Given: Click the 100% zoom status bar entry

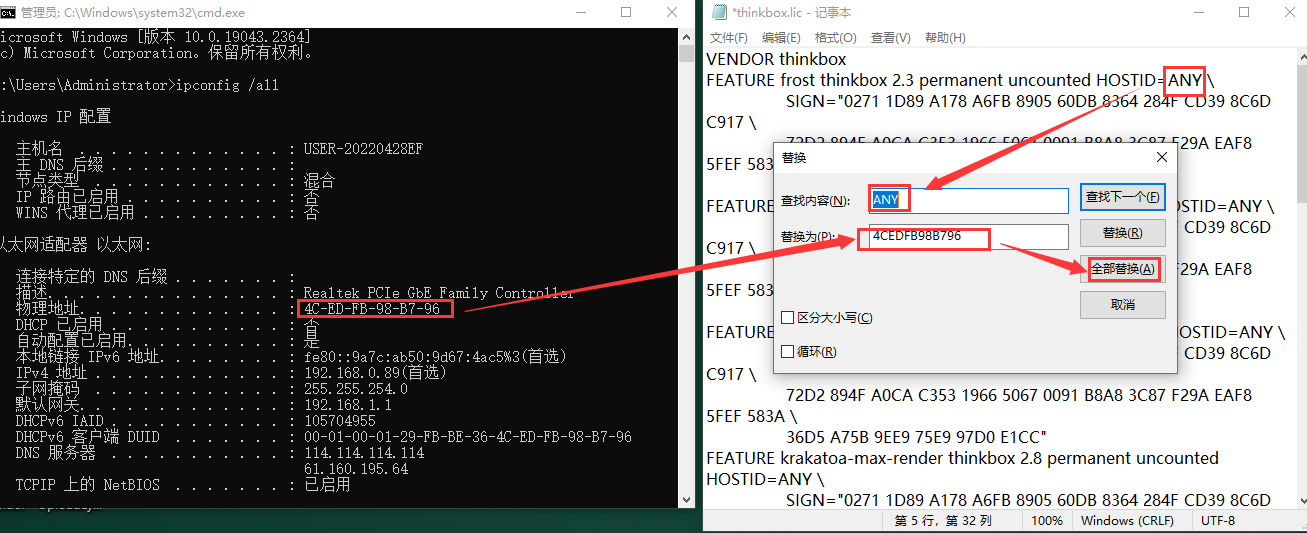Looking at the screenshot, I should point(1047,521).
